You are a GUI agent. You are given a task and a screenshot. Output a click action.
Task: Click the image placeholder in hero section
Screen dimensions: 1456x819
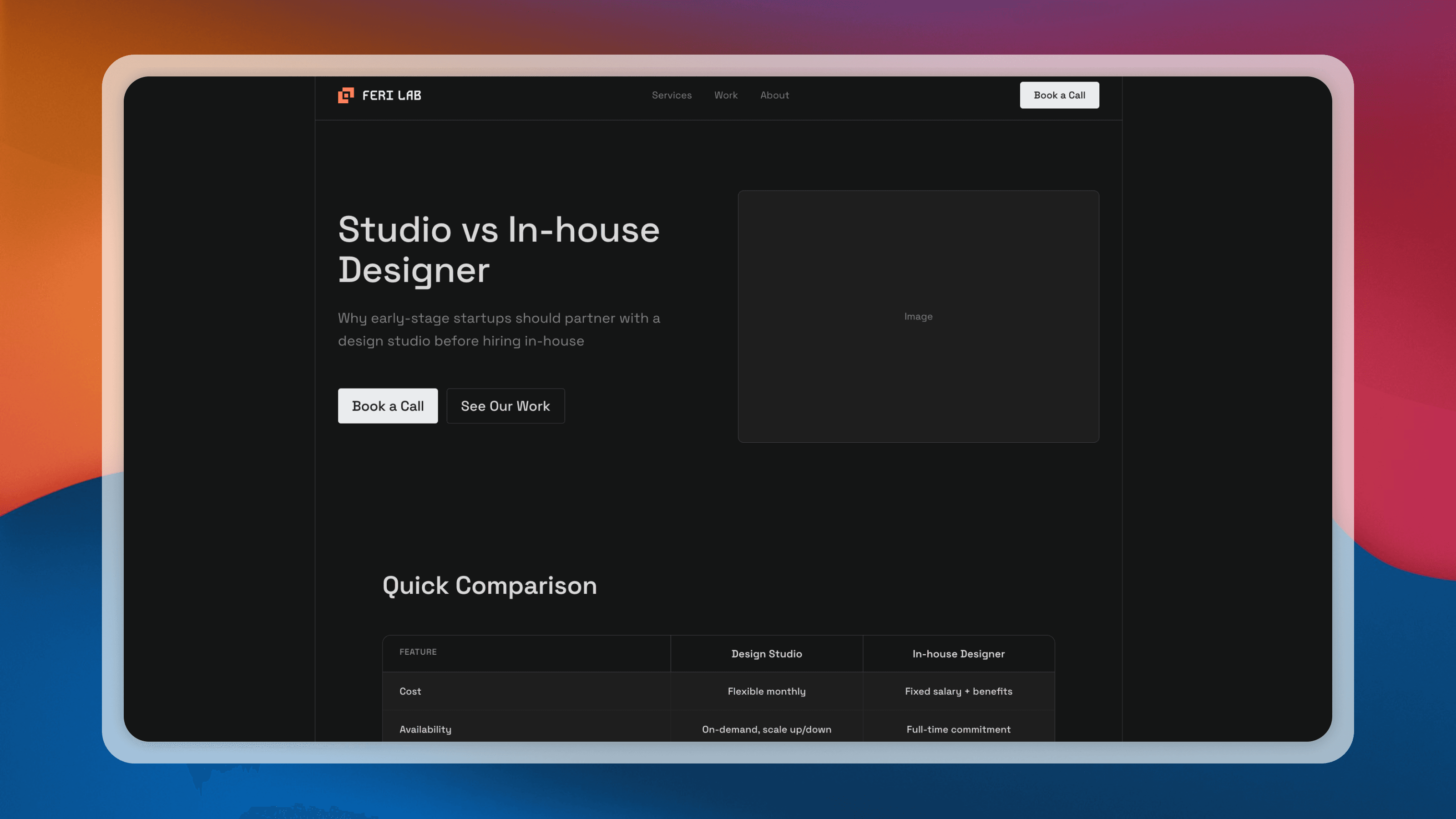coord(919,317)
